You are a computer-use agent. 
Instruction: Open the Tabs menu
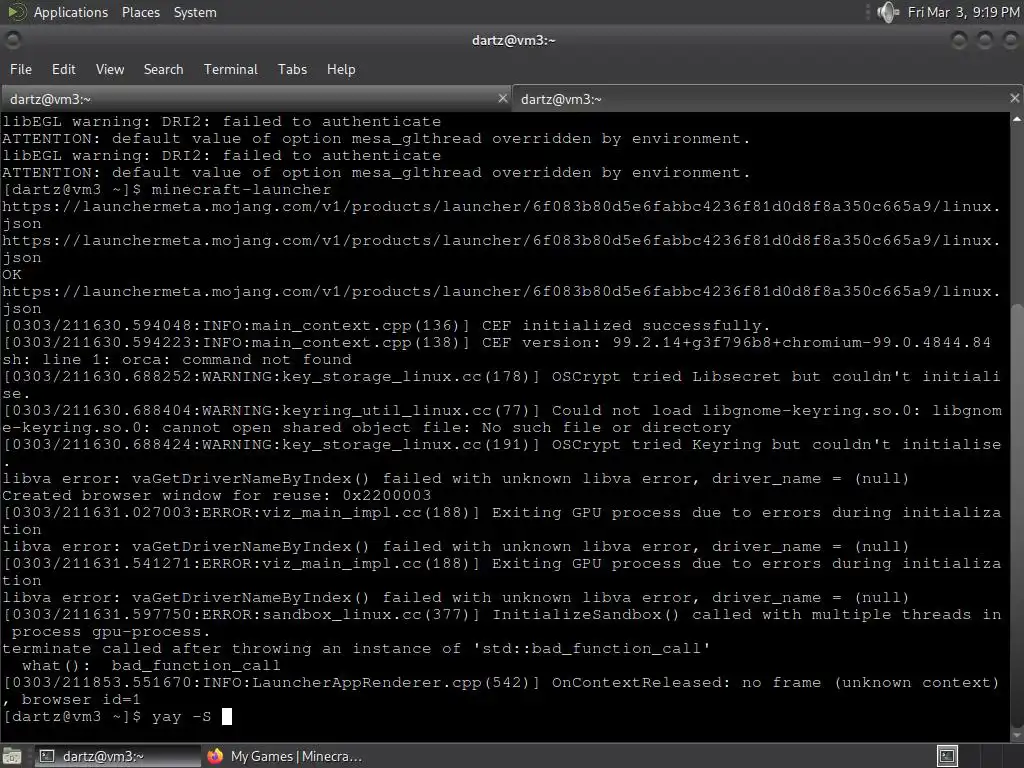point(292,69)
